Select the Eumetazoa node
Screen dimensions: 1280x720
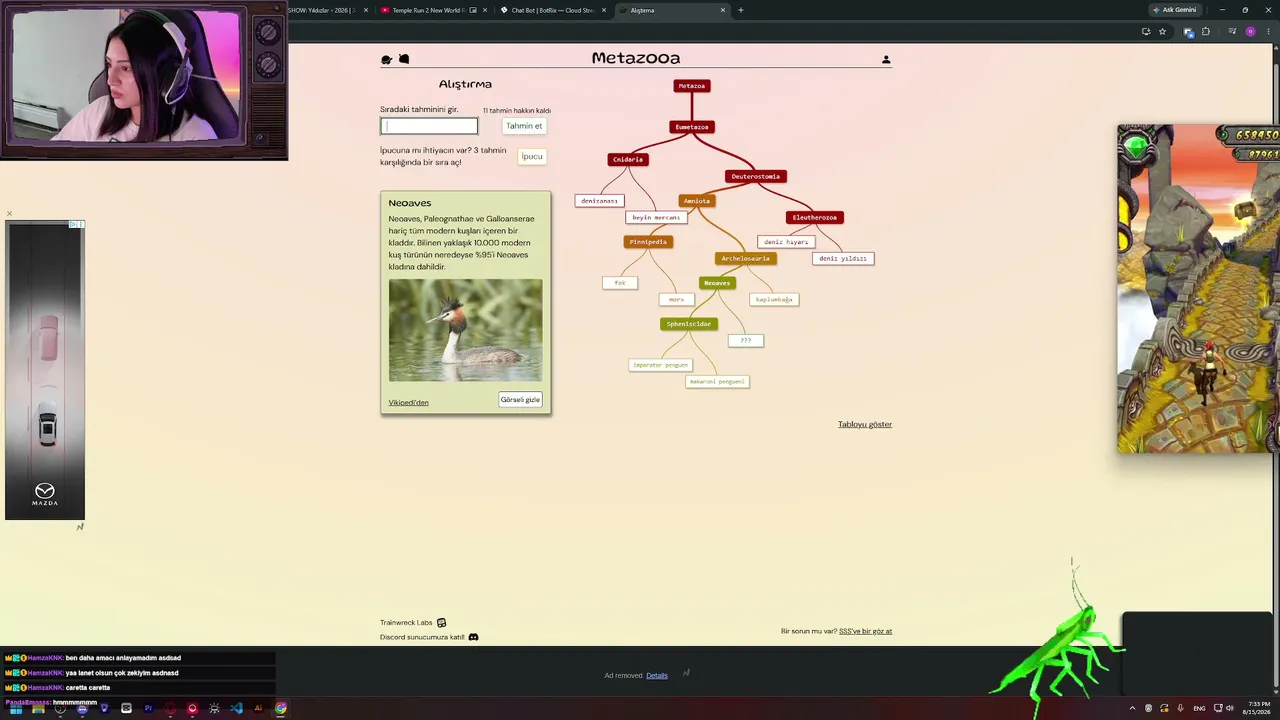(x=692, y=127)
